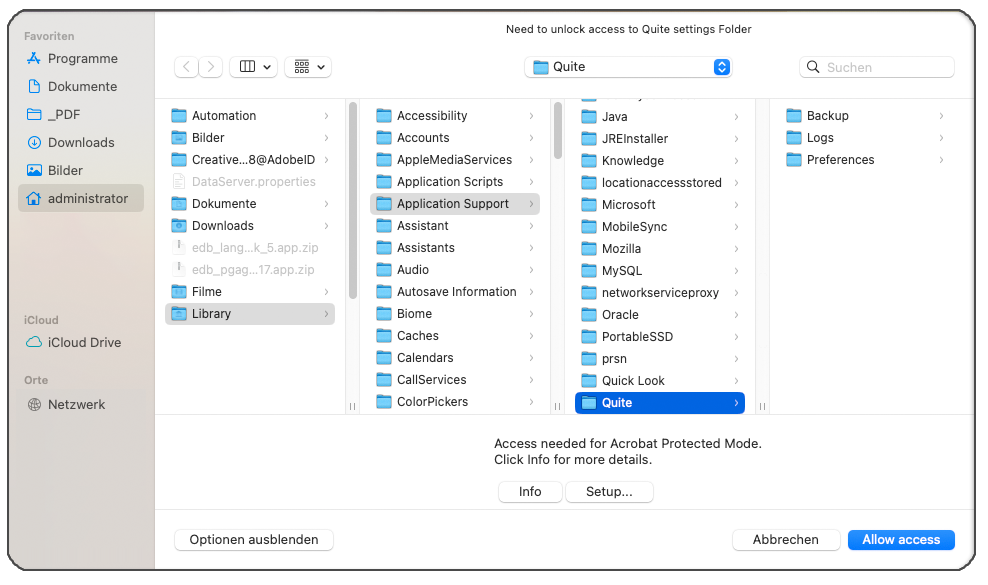The height and width of the screenshot is (585, 988).
Task: Click the Suchen search field
Action: pos(876,67)
